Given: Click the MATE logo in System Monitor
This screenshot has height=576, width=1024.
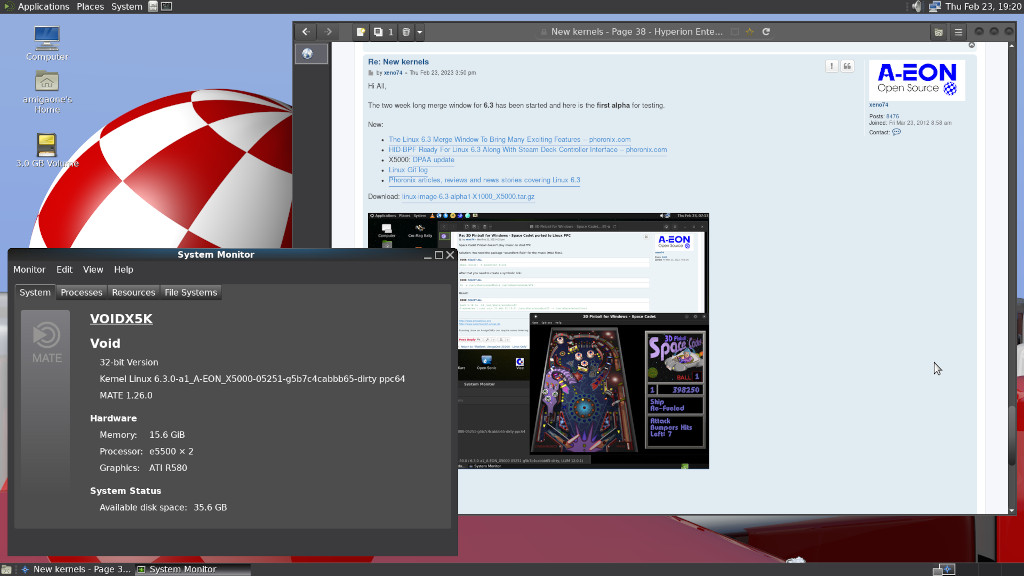Looking at the screenshot, I should [46, 344].
